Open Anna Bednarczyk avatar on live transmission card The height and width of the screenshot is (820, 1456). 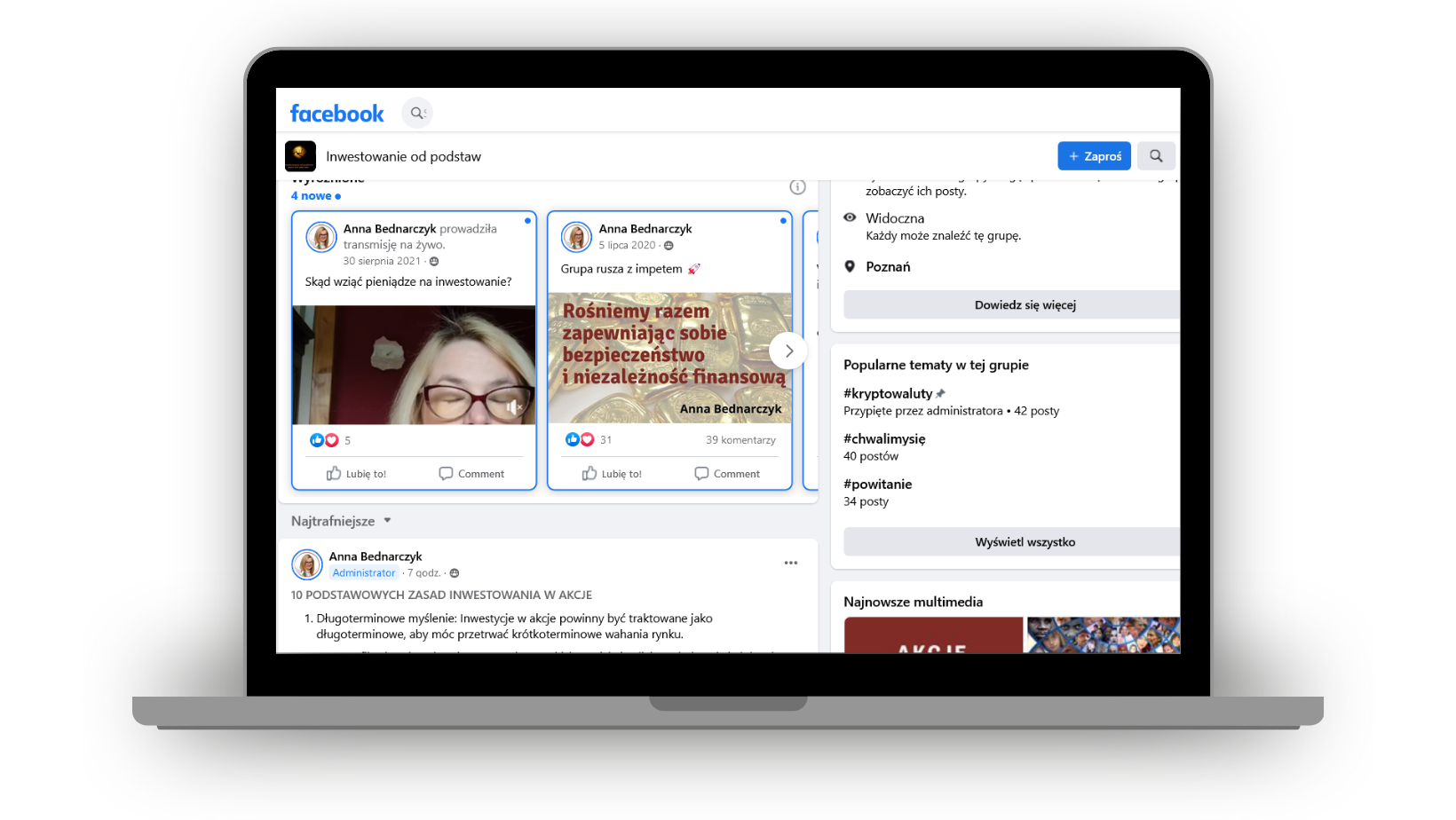pos(321,237)
